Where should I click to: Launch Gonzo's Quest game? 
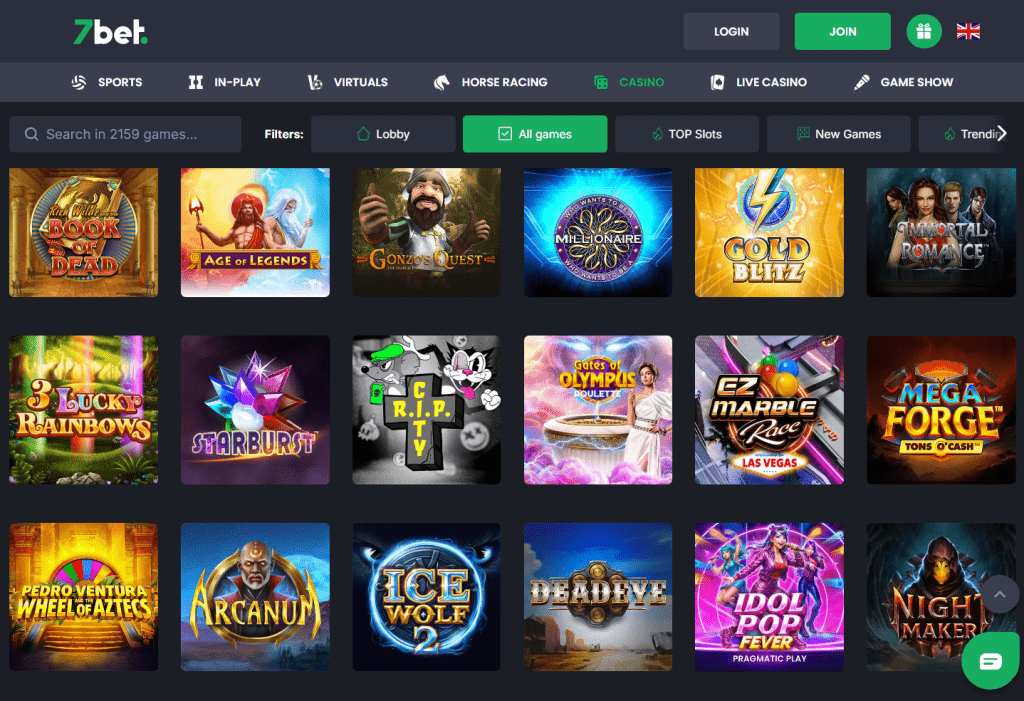click(x=426, y=233)
